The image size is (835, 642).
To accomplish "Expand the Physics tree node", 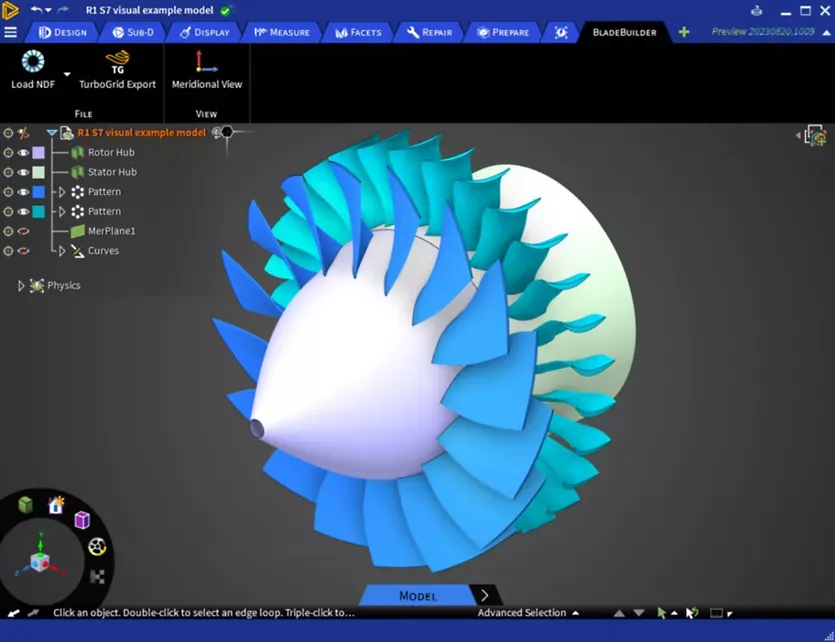I will coord(21,286).
